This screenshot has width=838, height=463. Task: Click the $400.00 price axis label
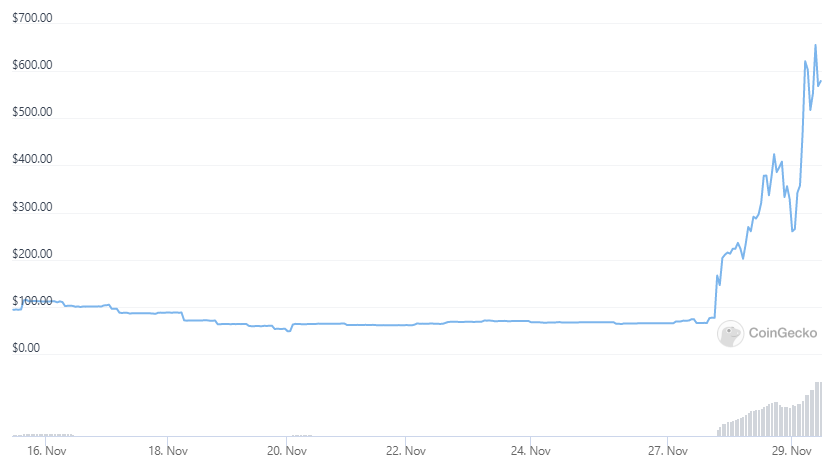tap(32, 159)
